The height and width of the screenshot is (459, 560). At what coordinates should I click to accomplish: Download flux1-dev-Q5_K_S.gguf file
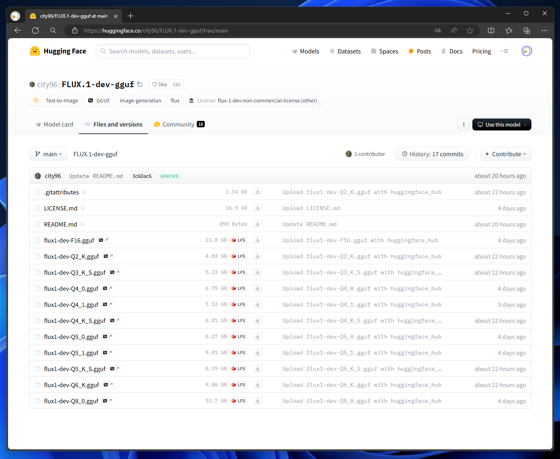pyautogui.click(x=258, y=369)
